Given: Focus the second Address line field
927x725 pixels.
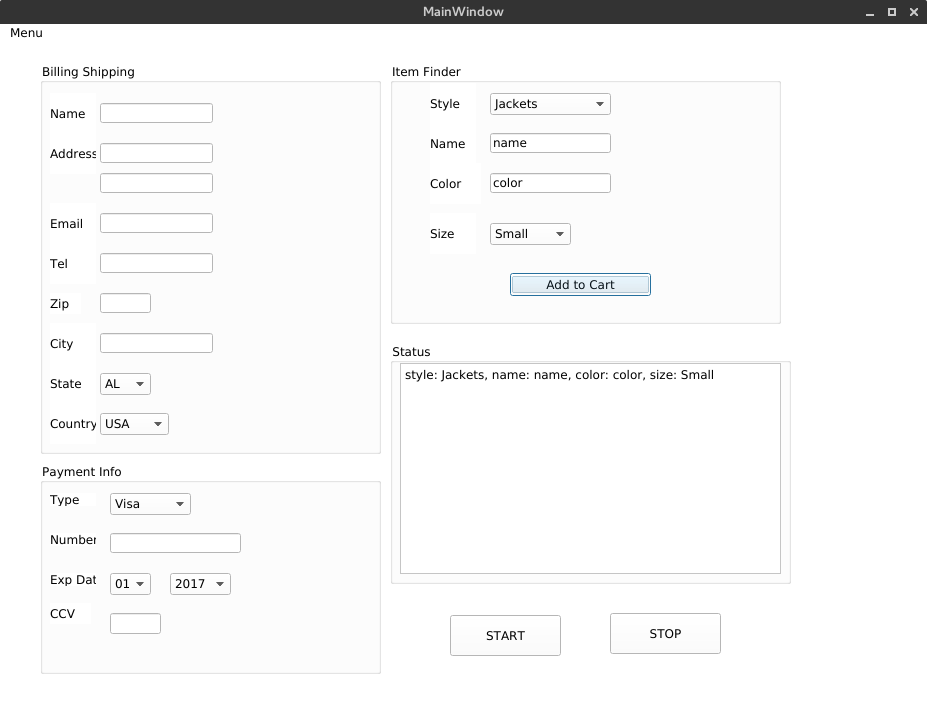Looking at the screenshot, I should coord(156,183).
